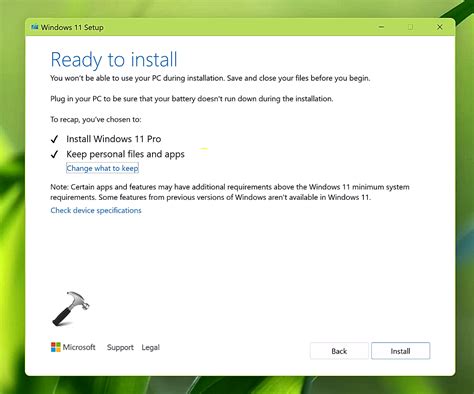Click the 'Note: Certain apps and features' paragraph
The height and width of the screenshot is (394, 474).
click(x=230, y=192)
